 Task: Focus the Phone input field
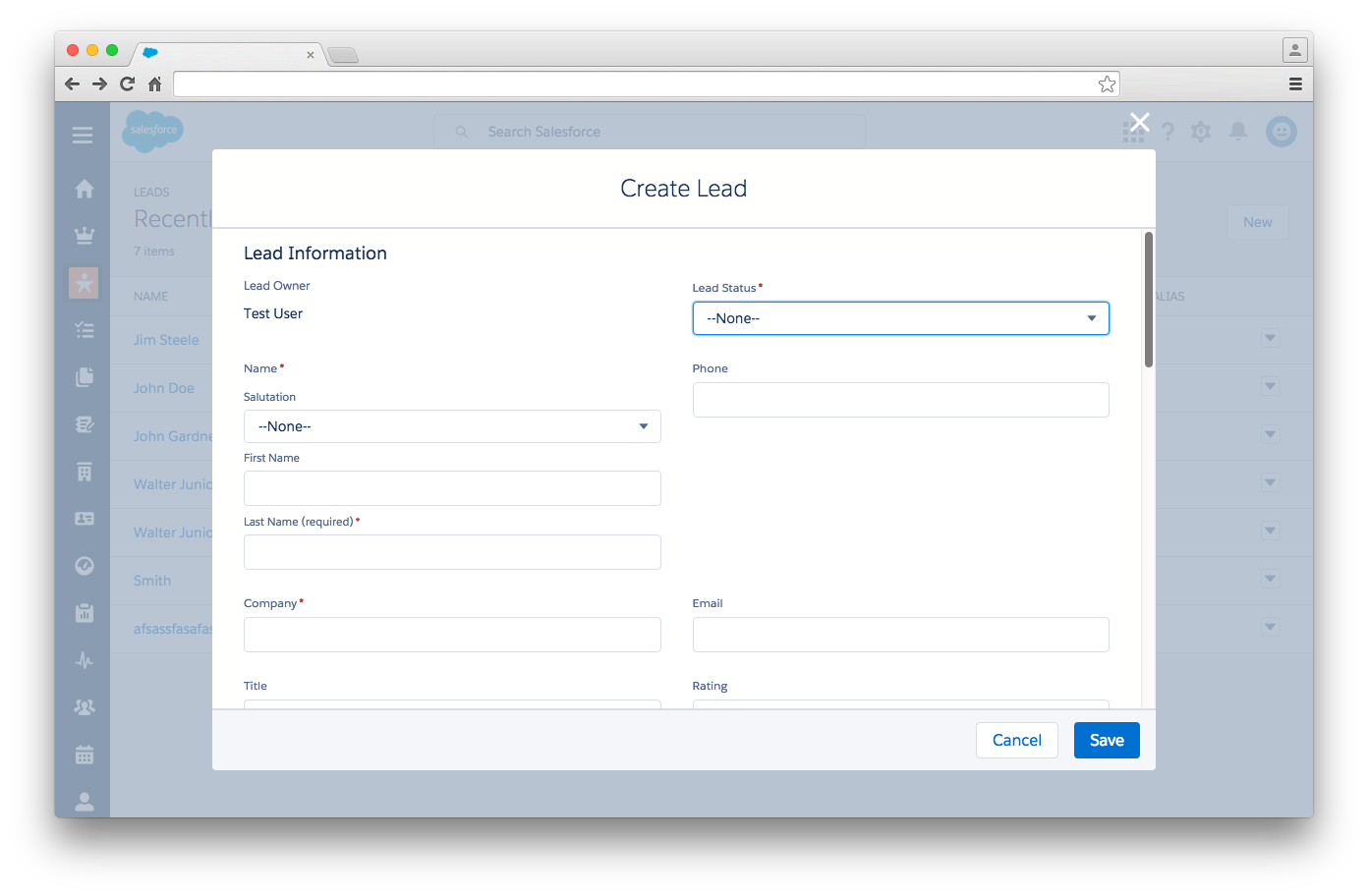(901, 400)
